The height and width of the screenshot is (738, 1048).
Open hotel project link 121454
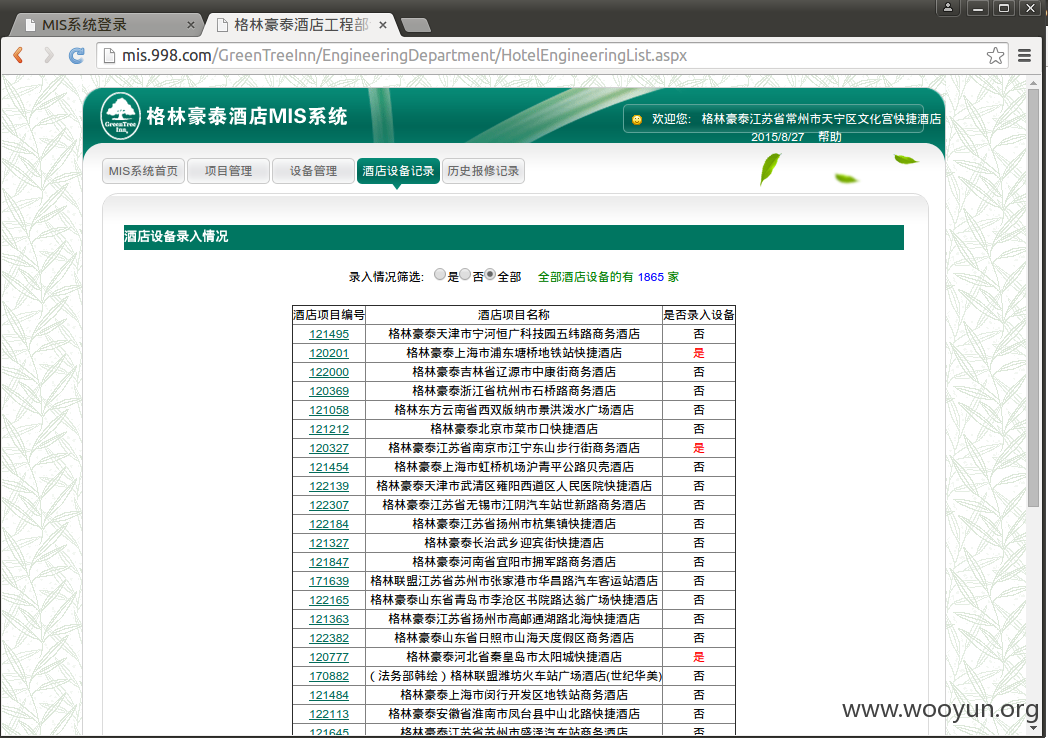(329, 467)
